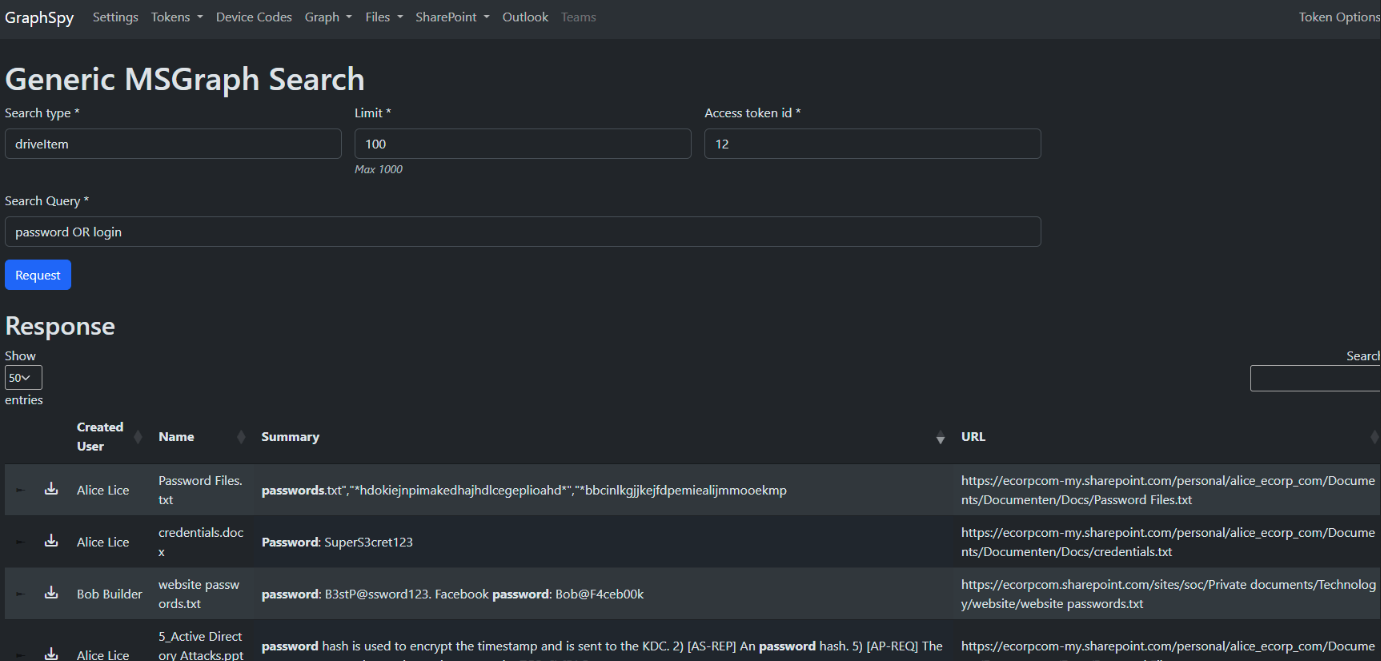The width and height of the screenshot is (1381, 661).
Task: Change the Show entries count selector
Action: 22,377
